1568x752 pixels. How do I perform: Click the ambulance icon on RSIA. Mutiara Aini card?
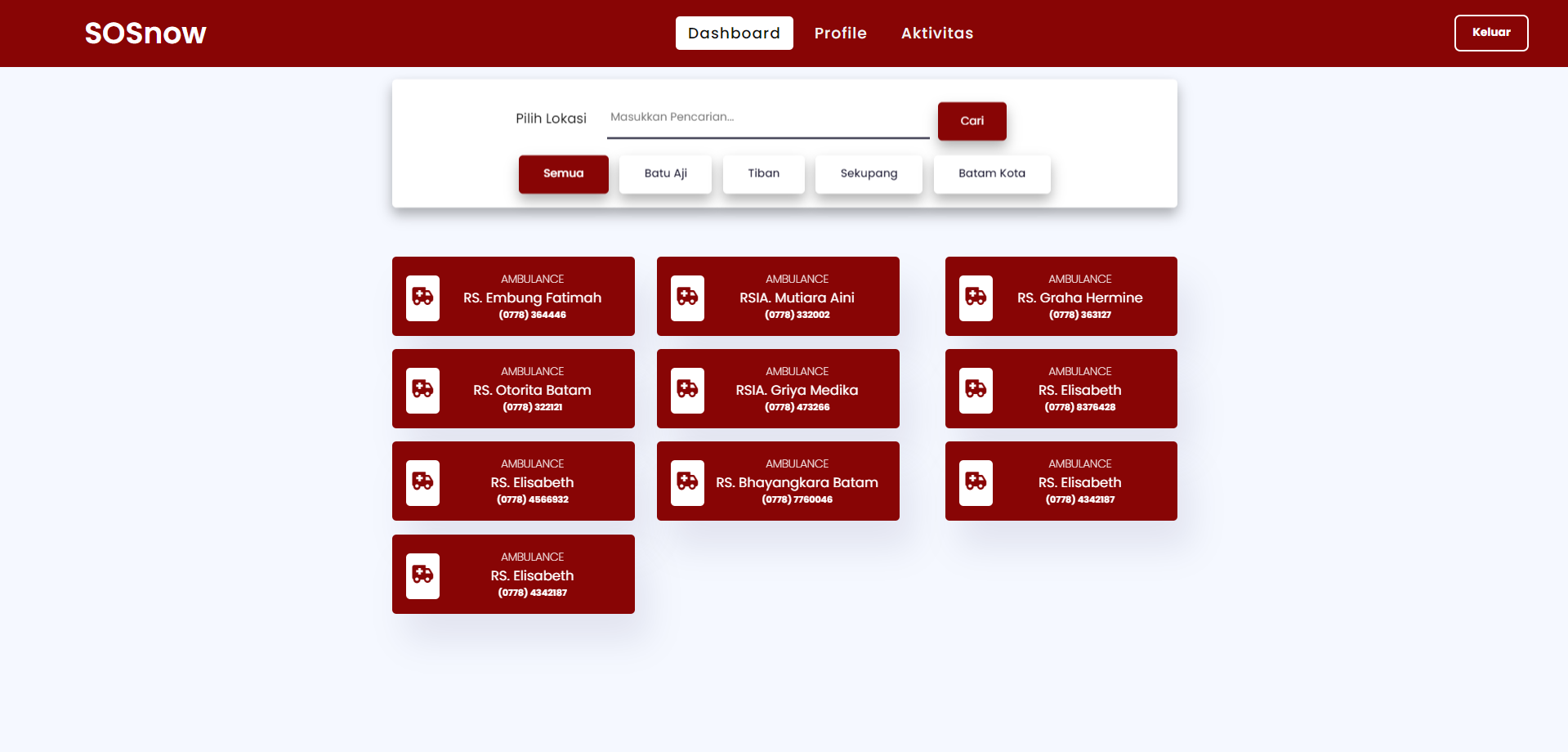(x=687, y=298)
